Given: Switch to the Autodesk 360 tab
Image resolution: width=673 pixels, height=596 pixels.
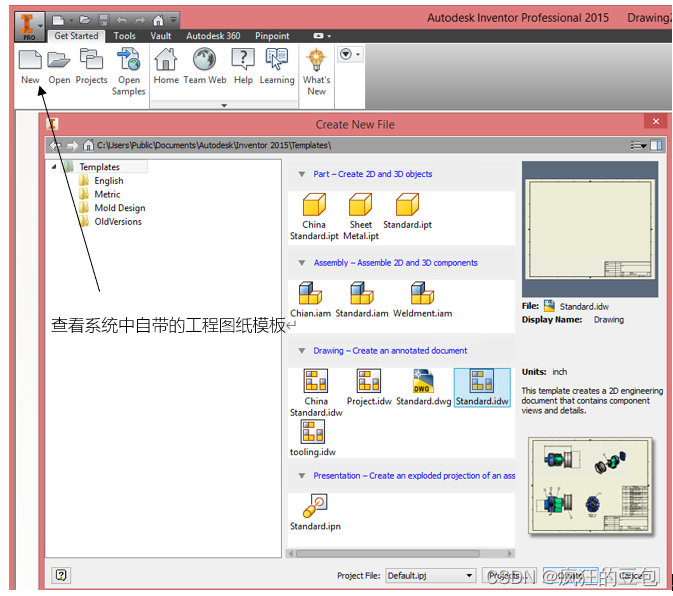Looking at the screenshot, I should pos(213,36).
